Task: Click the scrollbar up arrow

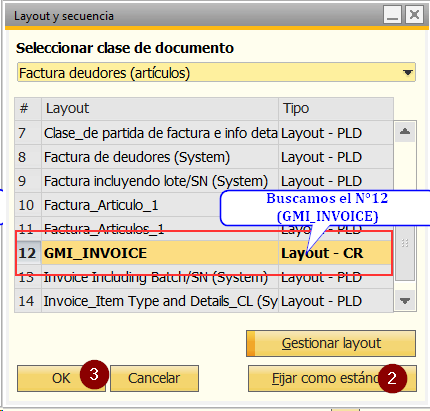Action: 405,132
